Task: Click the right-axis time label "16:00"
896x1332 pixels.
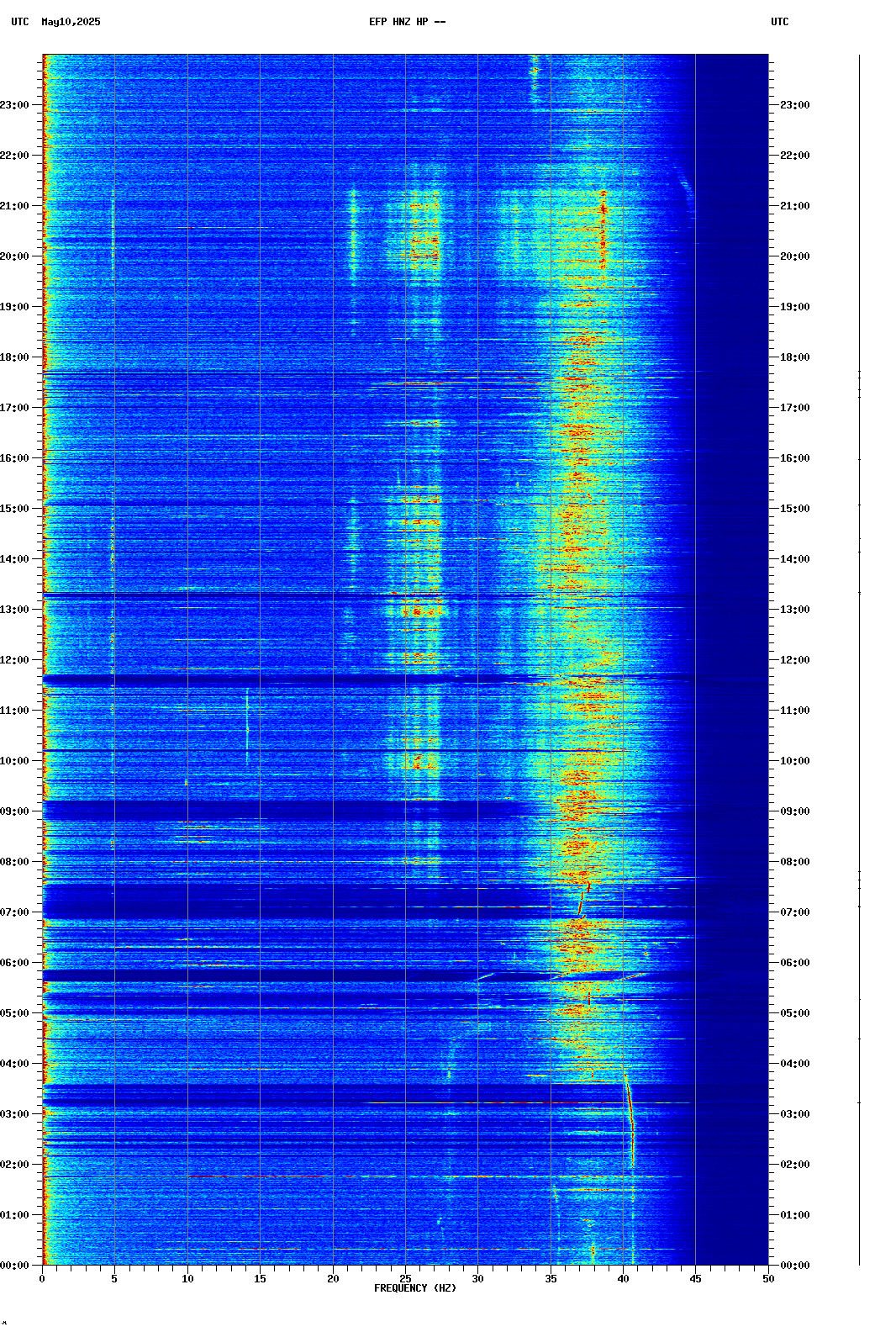Action: [x=795, y=458]
